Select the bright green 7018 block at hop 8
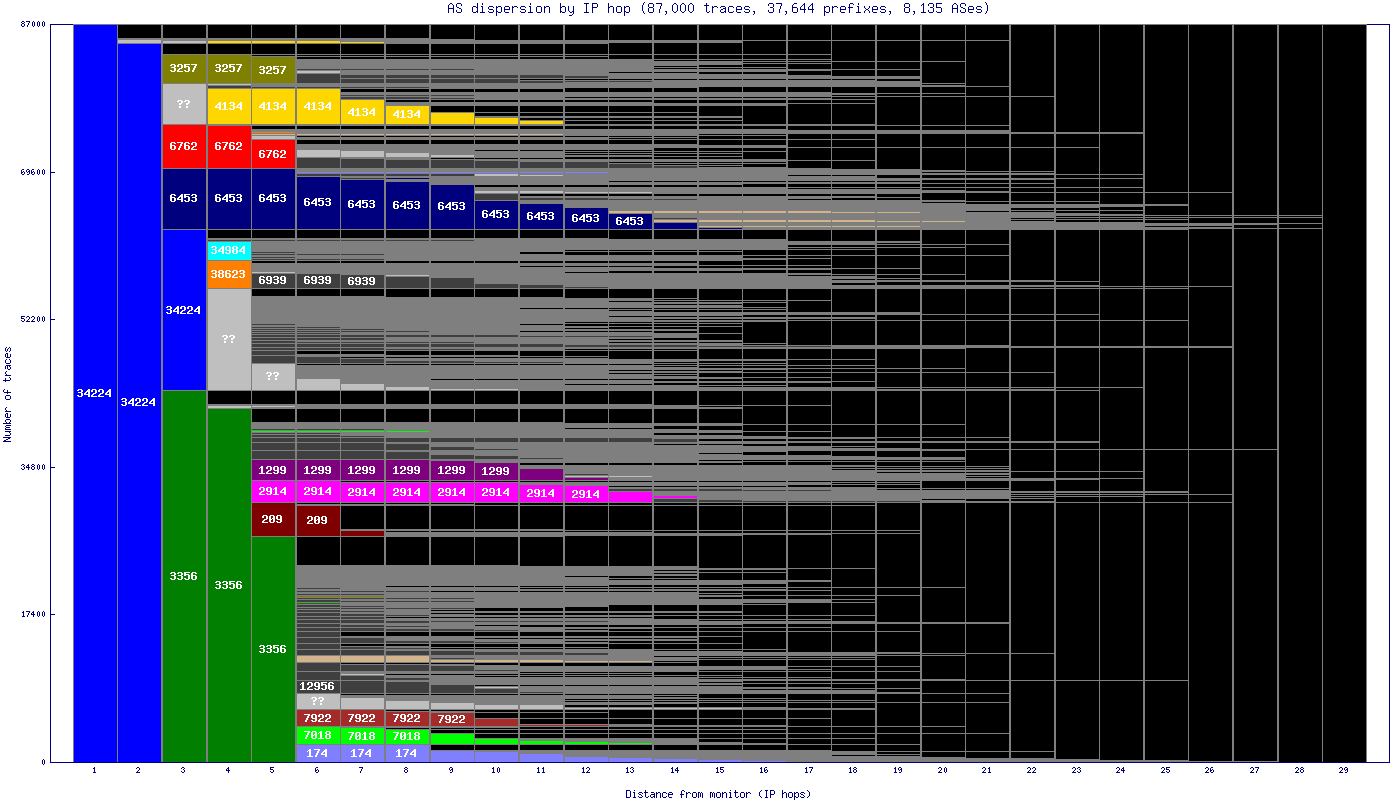 pyautogui.click(x=407, y=736)
